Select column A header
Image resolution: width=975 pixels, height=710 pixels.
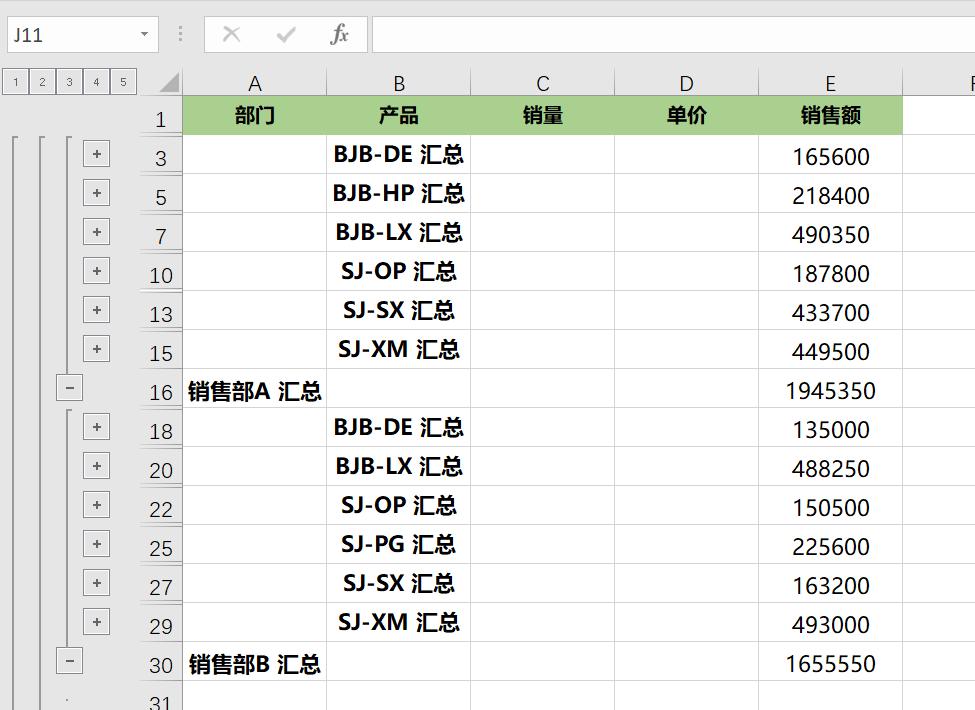point(254,83)
